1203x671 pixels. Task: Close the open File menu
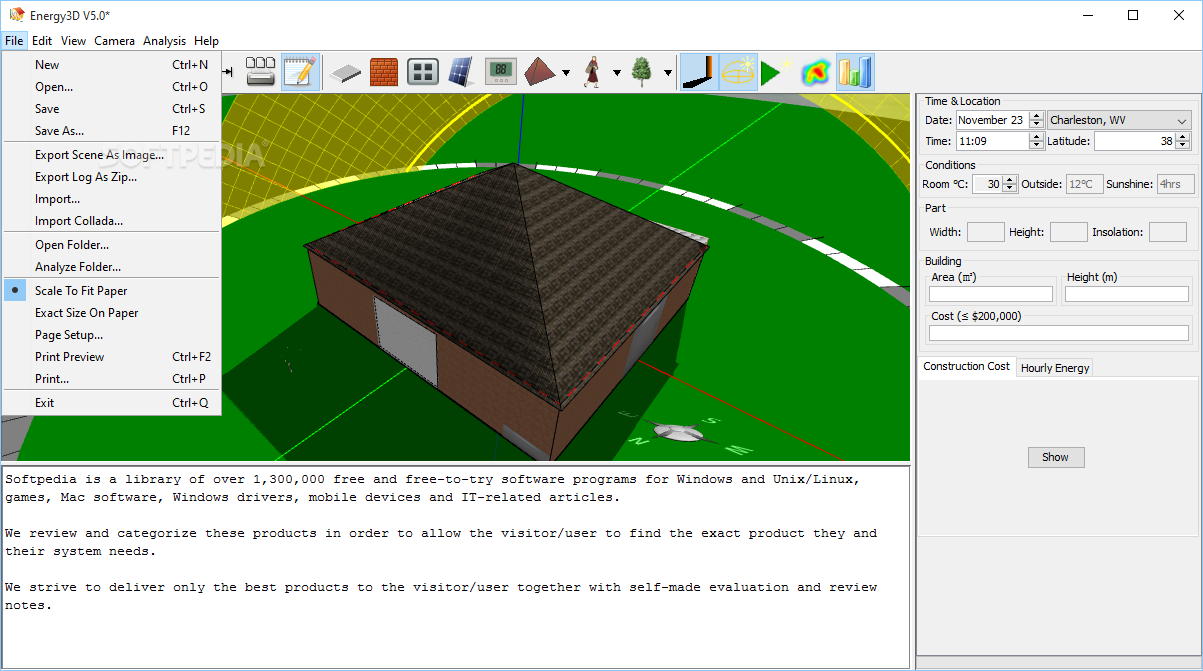(x=14, y=41)
